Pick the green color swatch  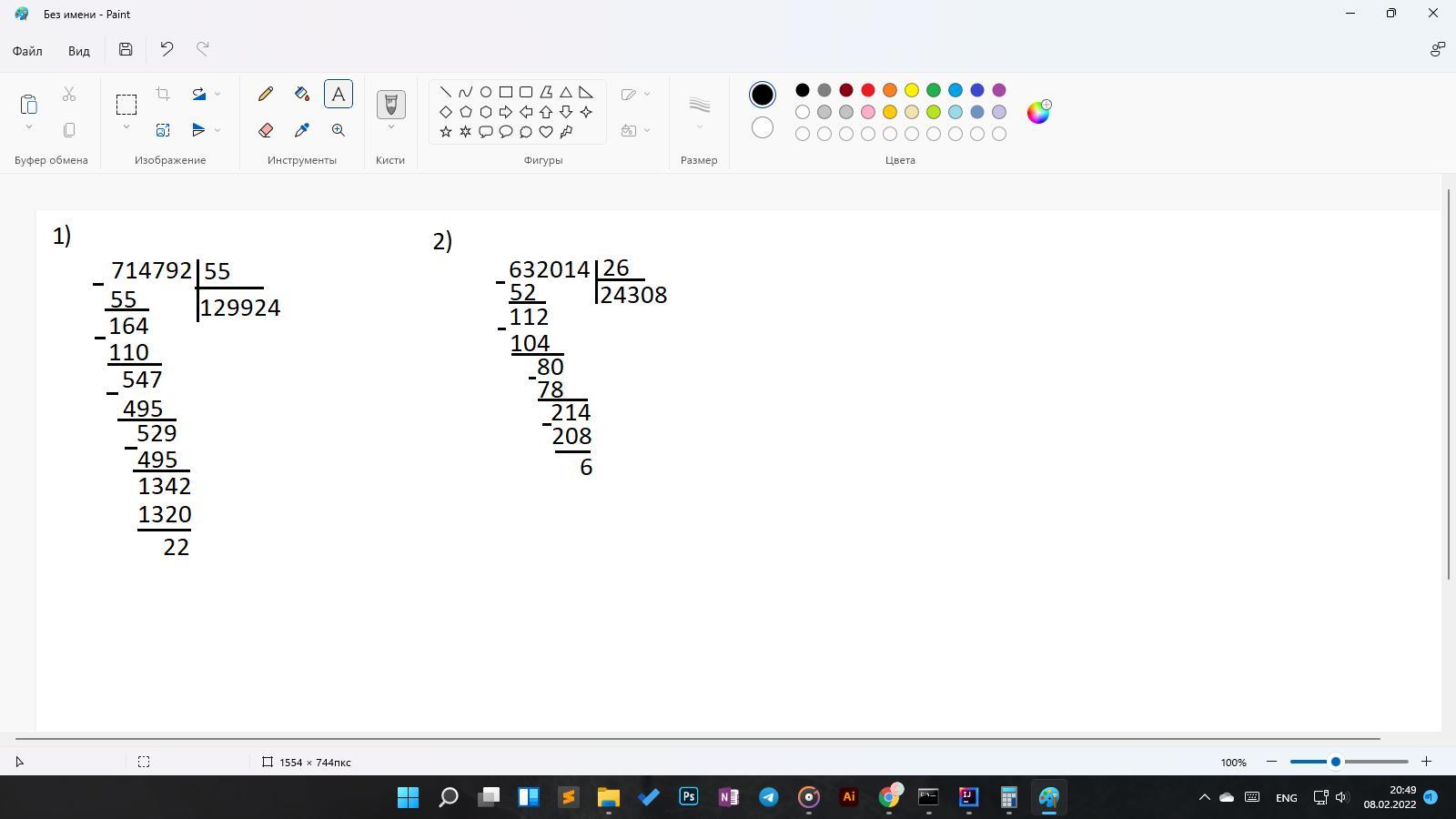tap(934, 90)
